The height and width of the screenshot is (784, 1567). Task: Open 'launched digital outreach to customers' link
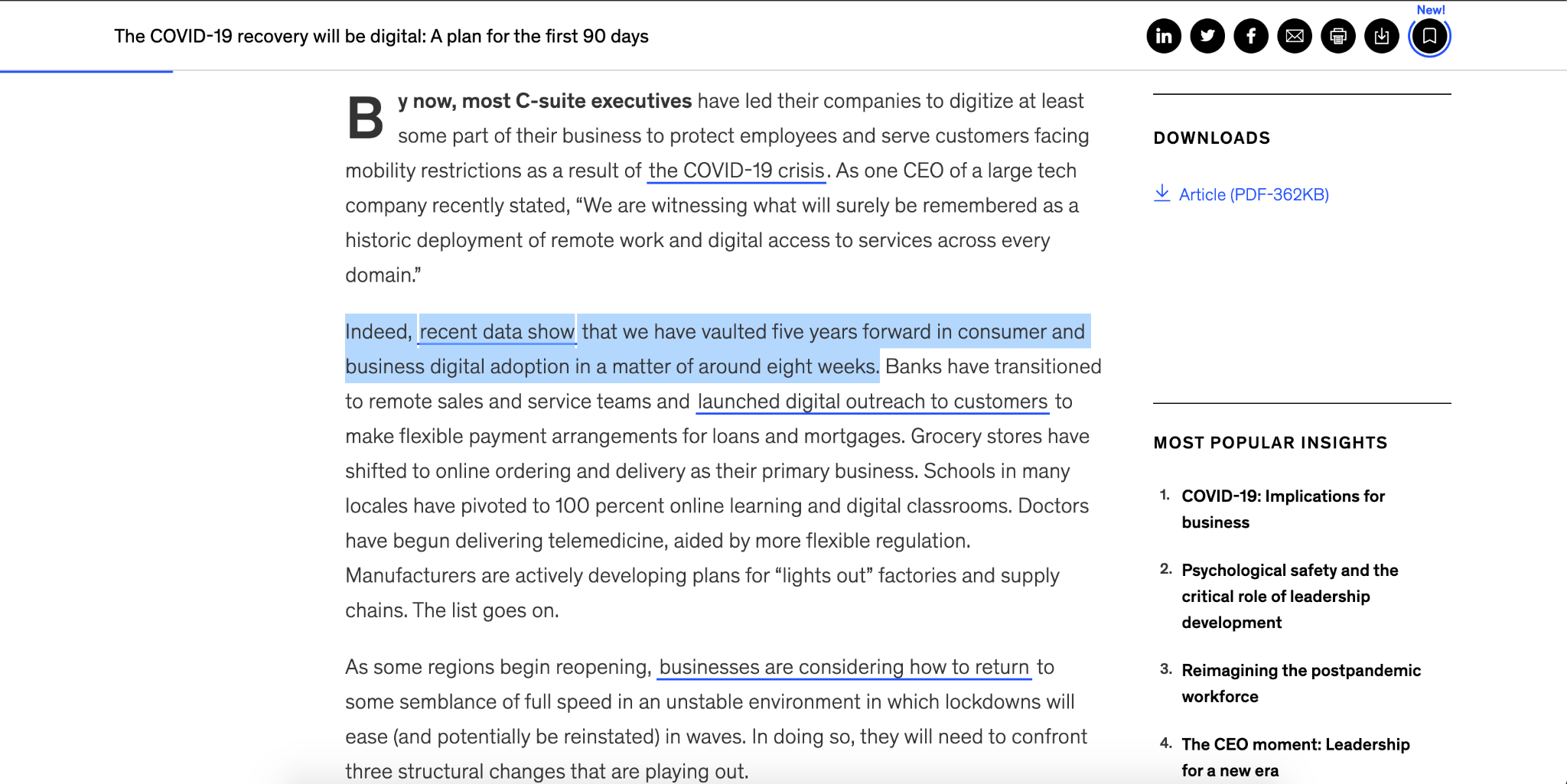[872, 402]
